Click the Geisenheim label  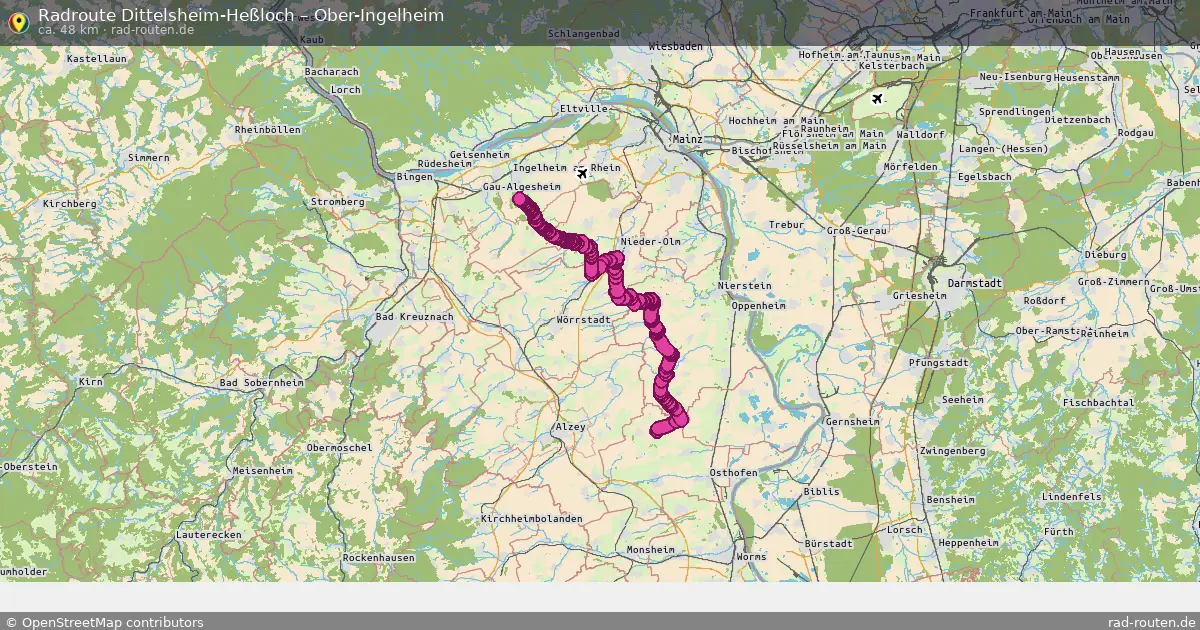click(x=480, y=155)
